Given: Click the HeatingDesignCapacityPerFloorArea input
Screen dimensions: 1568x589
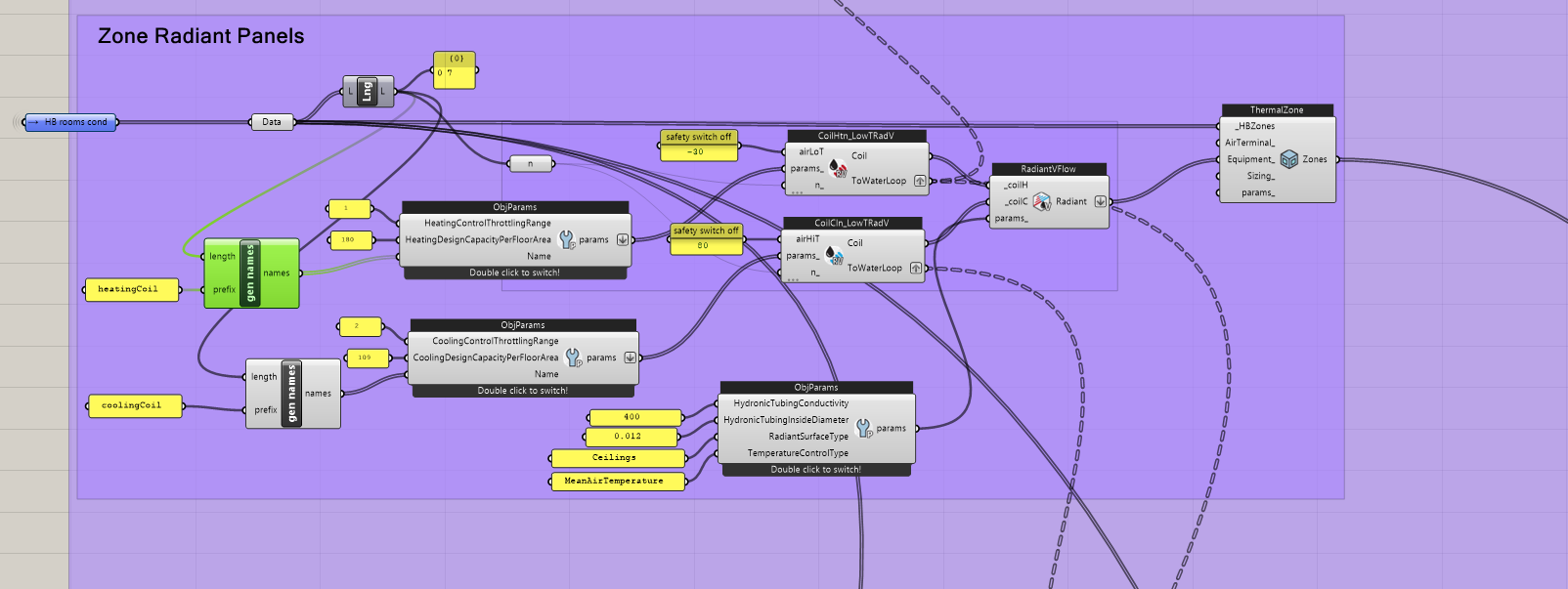Looking at the screenshot, I should tap(478, 239).
